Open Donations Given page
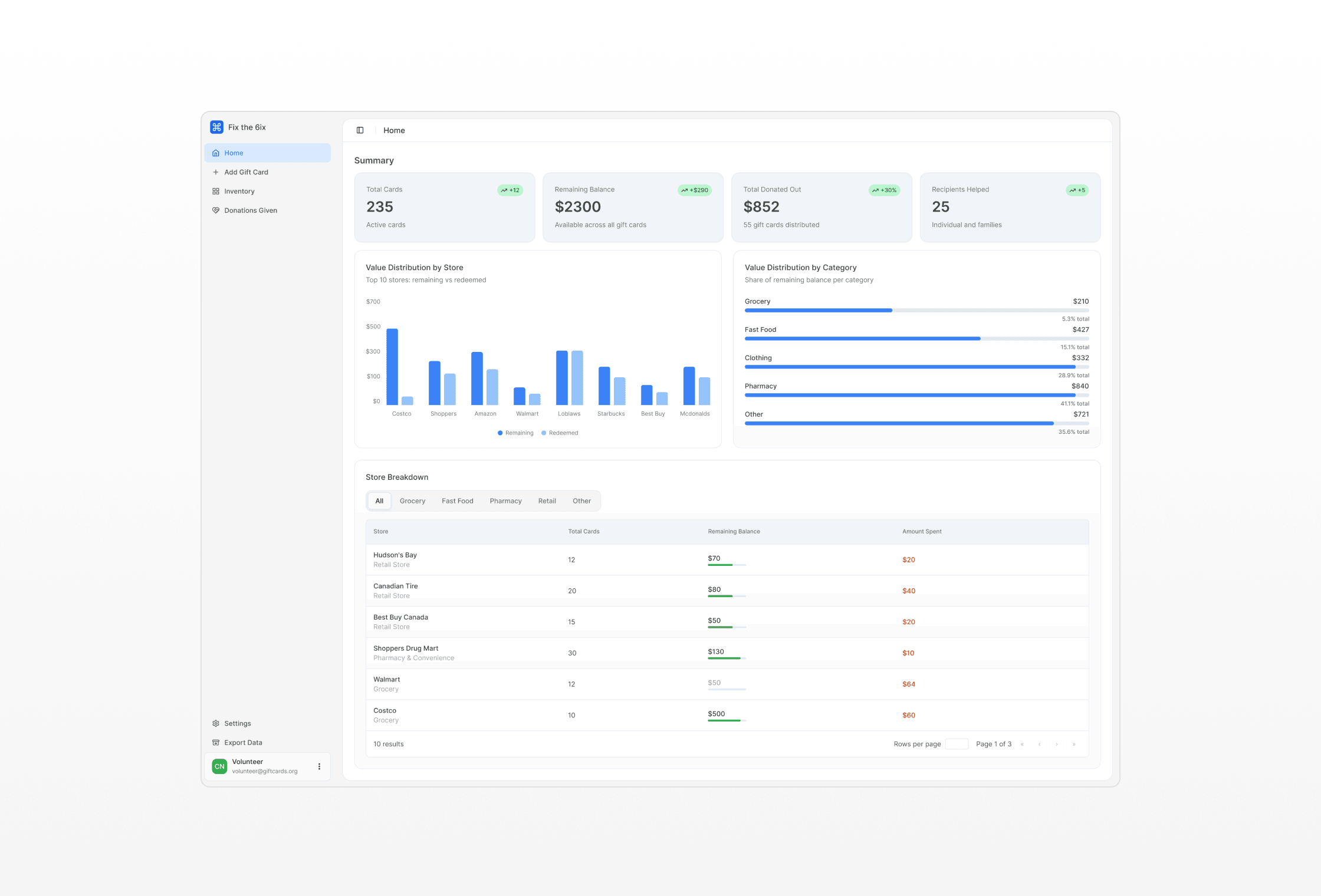Screen dimensions: 1321x896 coord(267,210)
